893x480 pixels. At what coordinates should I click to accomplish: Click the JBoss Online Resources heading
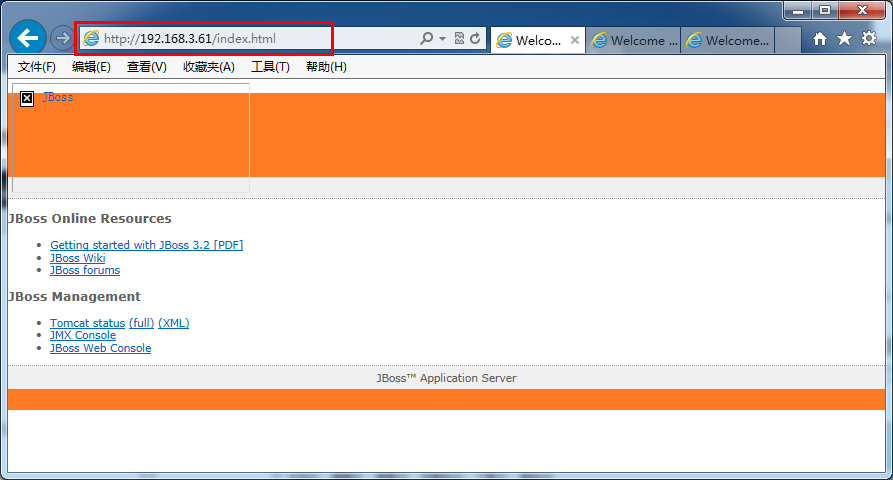89,219
